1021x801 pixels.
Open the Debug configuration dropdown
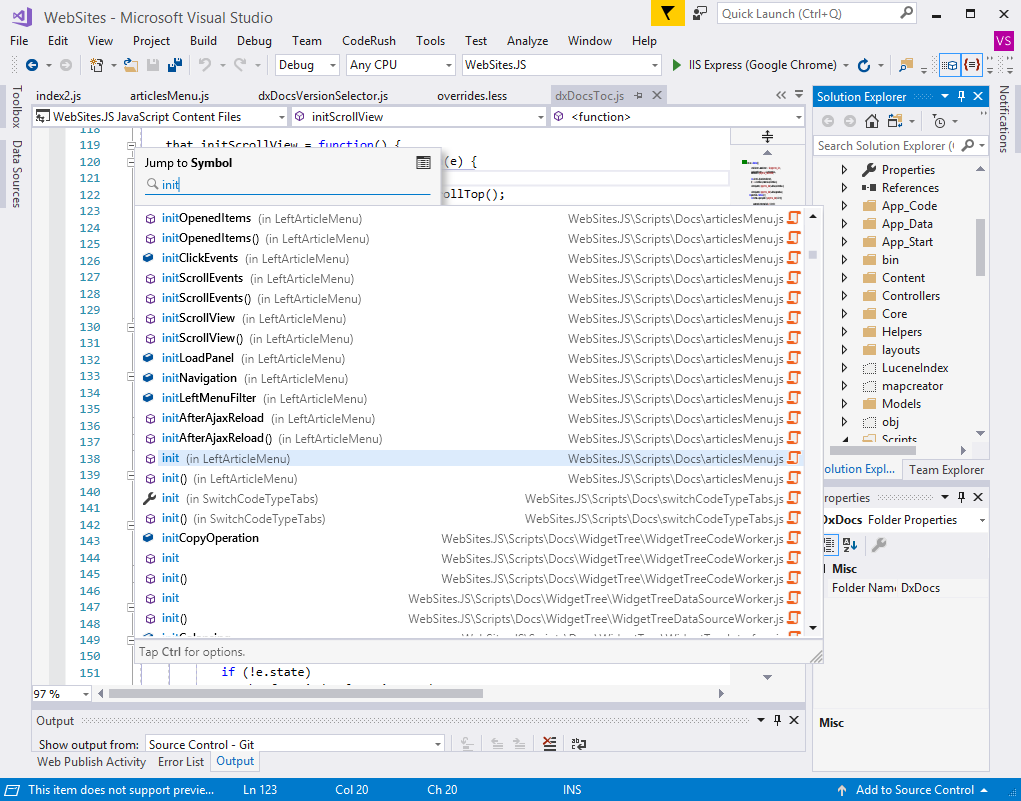(x=332, y=64)
